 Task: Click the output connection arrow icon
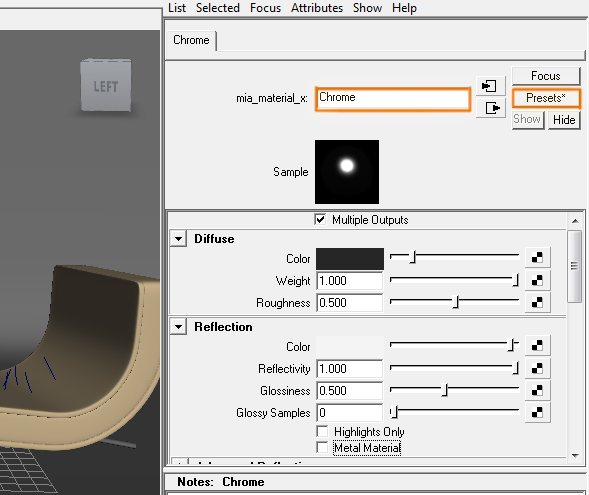[490, 108]
